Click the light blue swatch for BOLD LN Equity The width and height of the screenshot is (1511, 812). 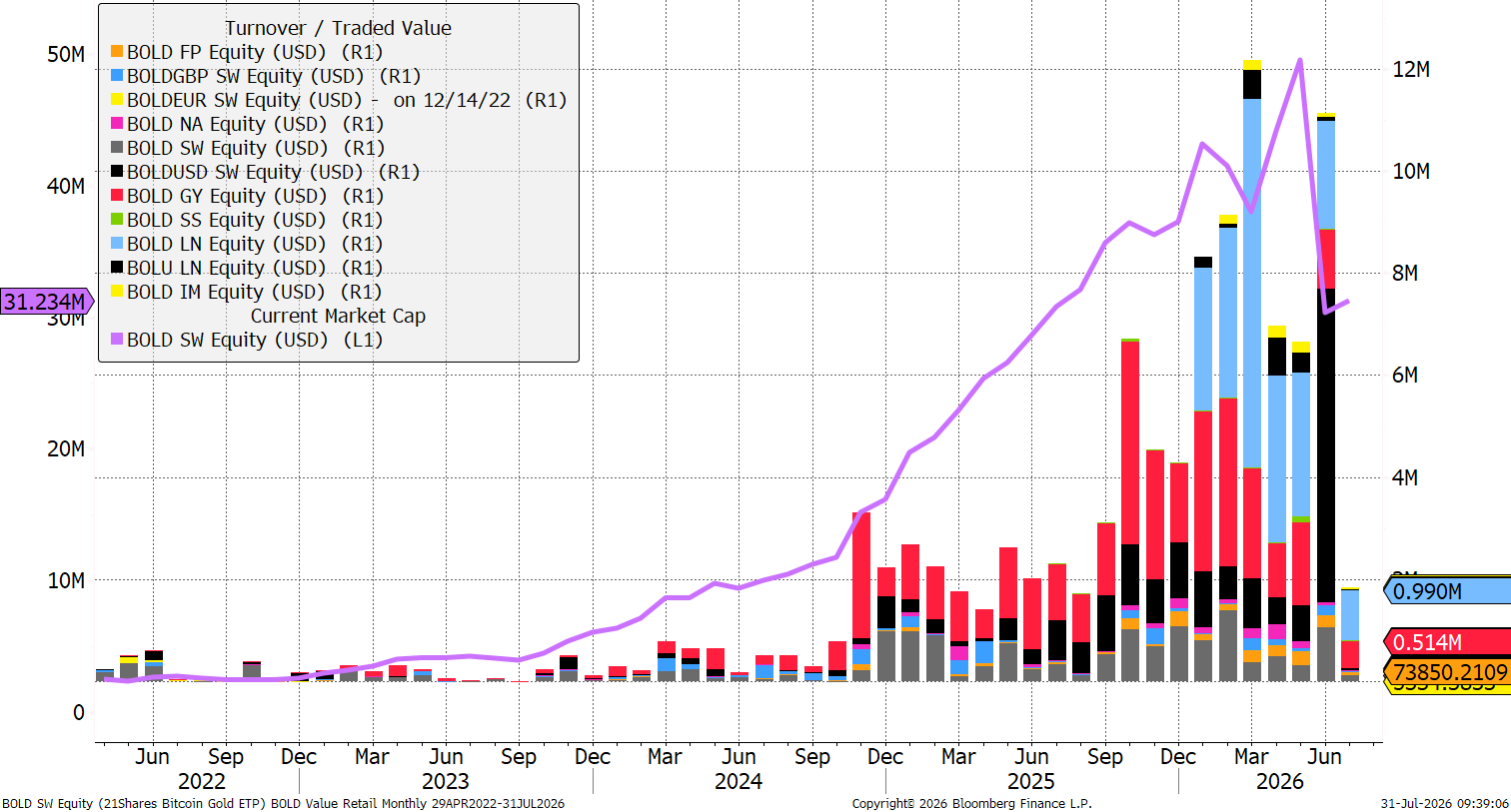click(x=117, y=244)
